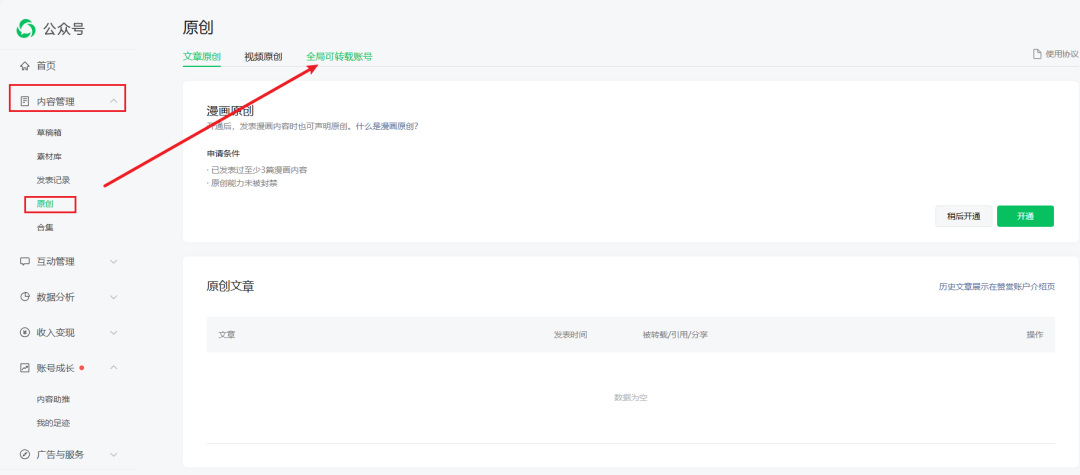Switch to the 视频原创 tab
Screen dimensions: 1080x475
click(263, 56)
